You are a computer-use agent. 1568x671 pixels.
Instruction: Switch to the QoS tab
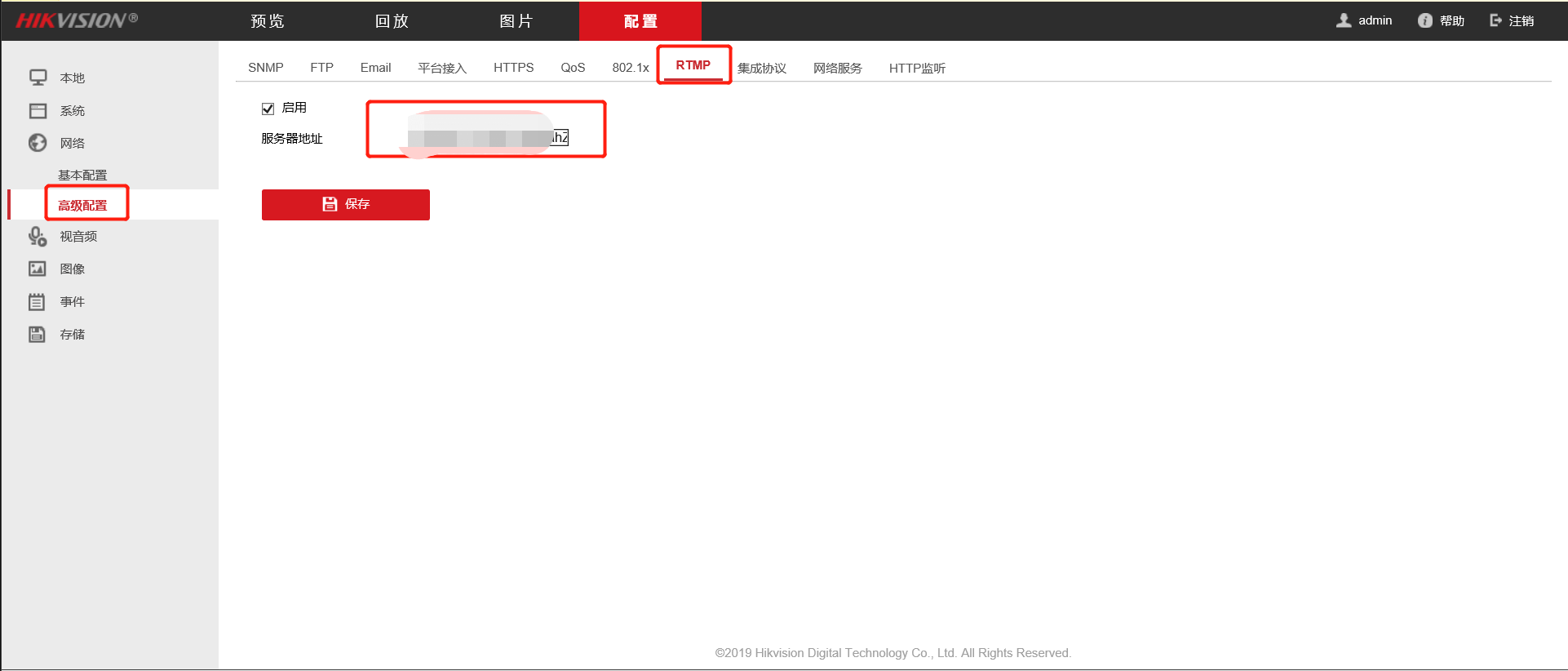tap(573, 68)
